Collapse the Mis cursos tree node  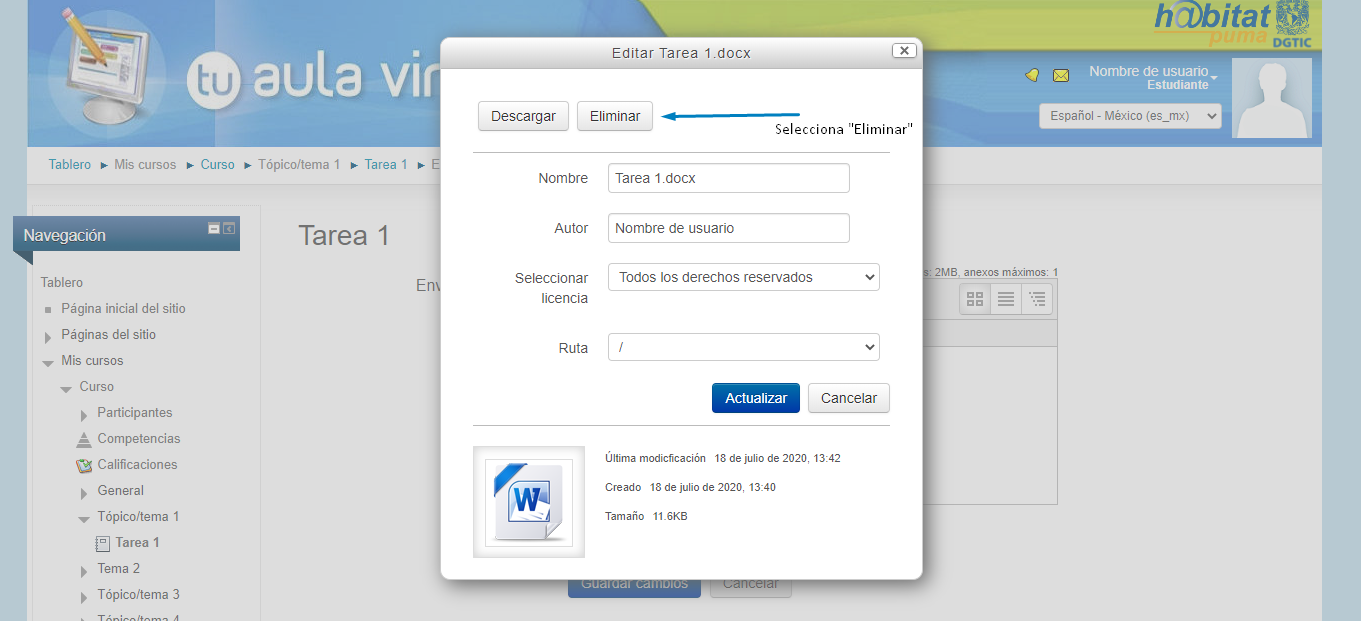pyautogui.click(x=48, y=362)
